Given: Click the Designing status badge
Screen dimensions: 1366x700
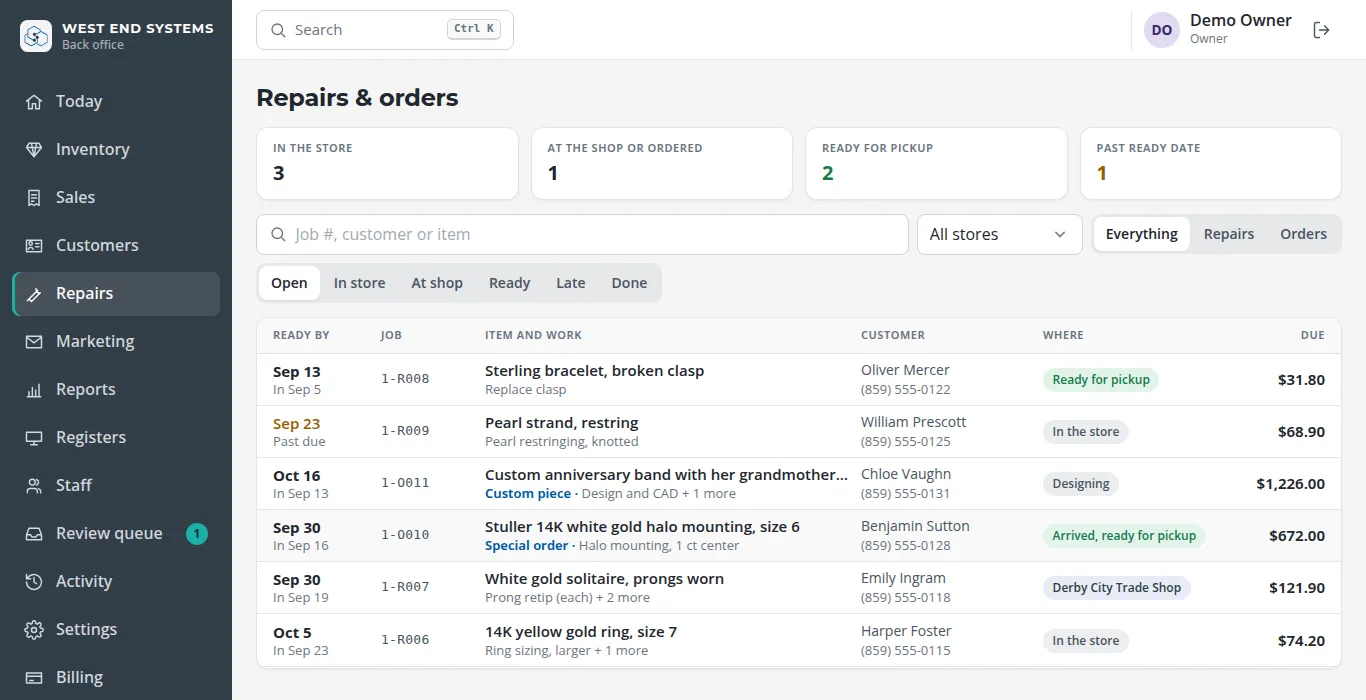Looking at the screenshot, I should coord(1081,484).
